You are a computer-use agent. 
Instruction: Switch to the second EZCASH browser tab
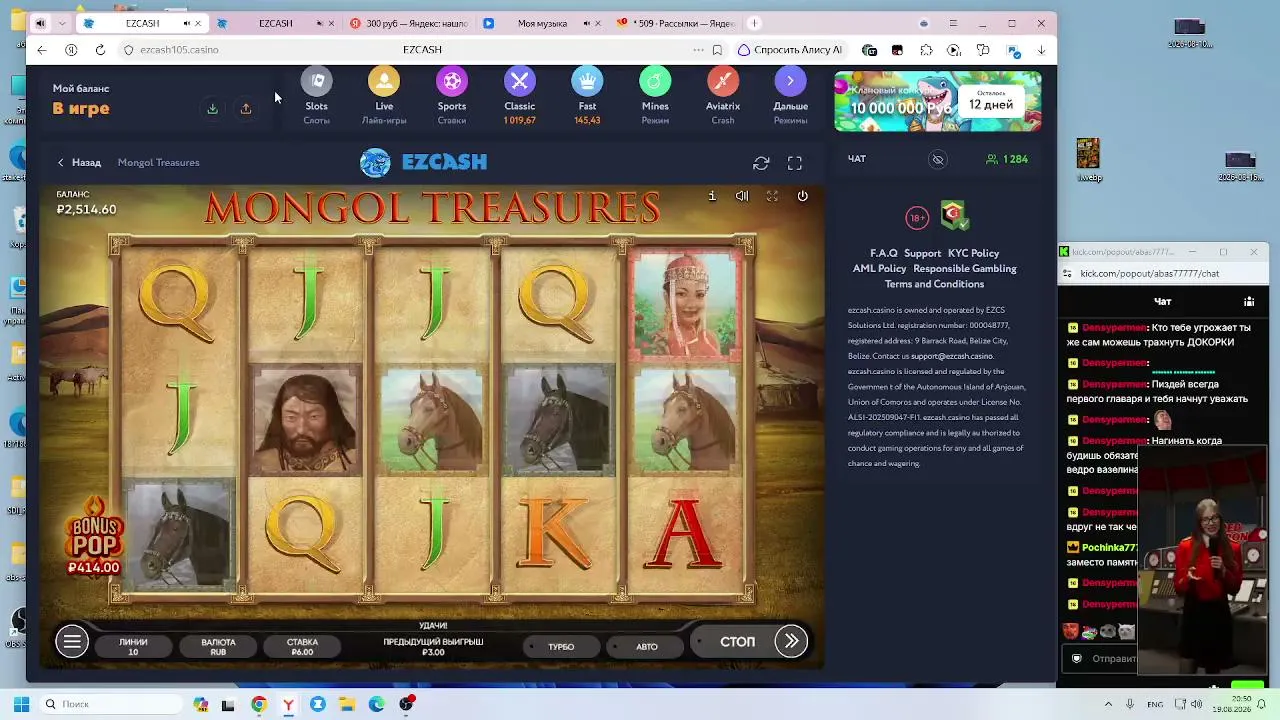point(275,23)
